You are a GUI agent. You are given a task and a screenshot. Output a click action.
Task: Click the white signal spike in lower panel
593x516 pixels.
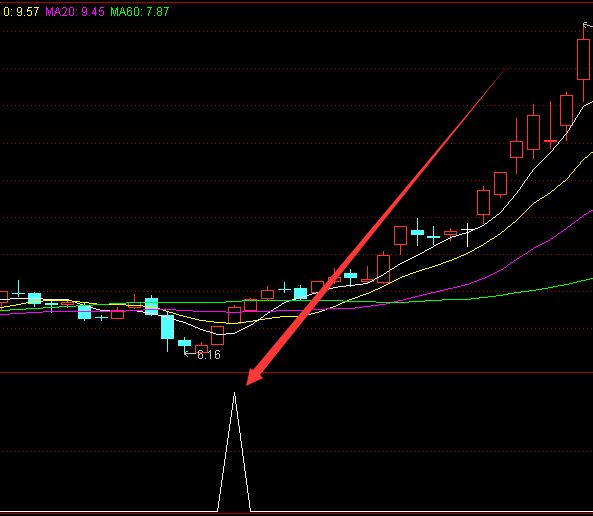234,452
